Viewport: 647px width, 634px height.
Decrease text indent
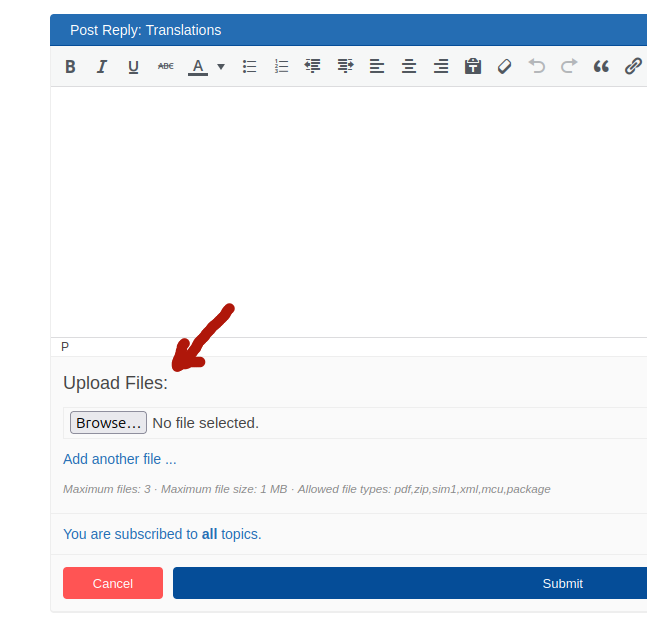point(313,67)
